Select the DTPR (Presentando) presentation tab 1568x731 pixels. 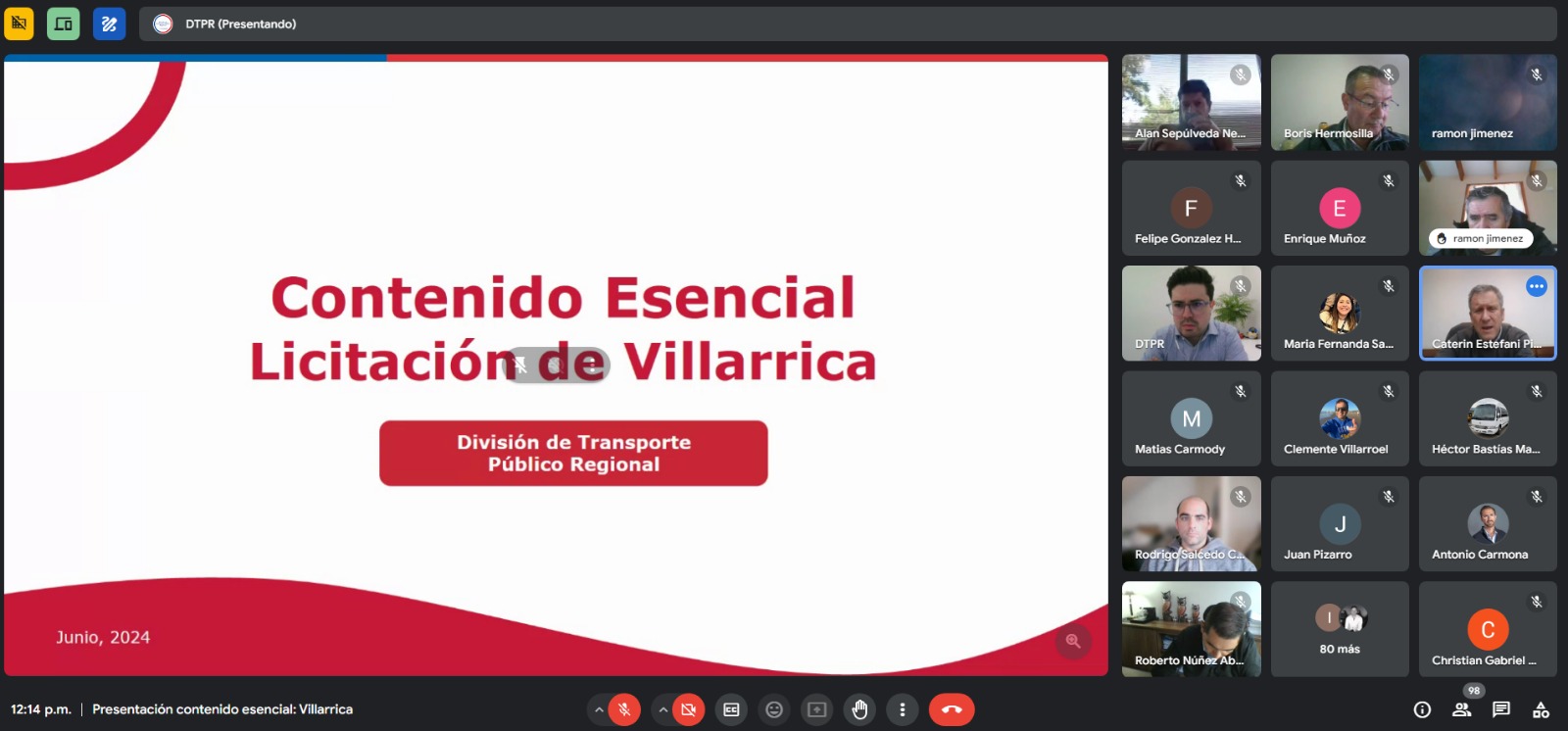240,24
